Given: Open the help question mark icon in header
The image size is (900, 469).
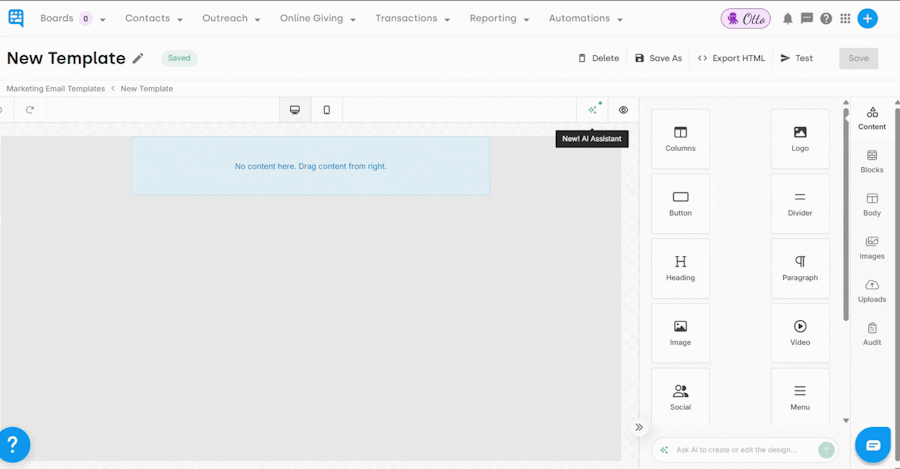Looking at the screenshot, I should (826, 18).
